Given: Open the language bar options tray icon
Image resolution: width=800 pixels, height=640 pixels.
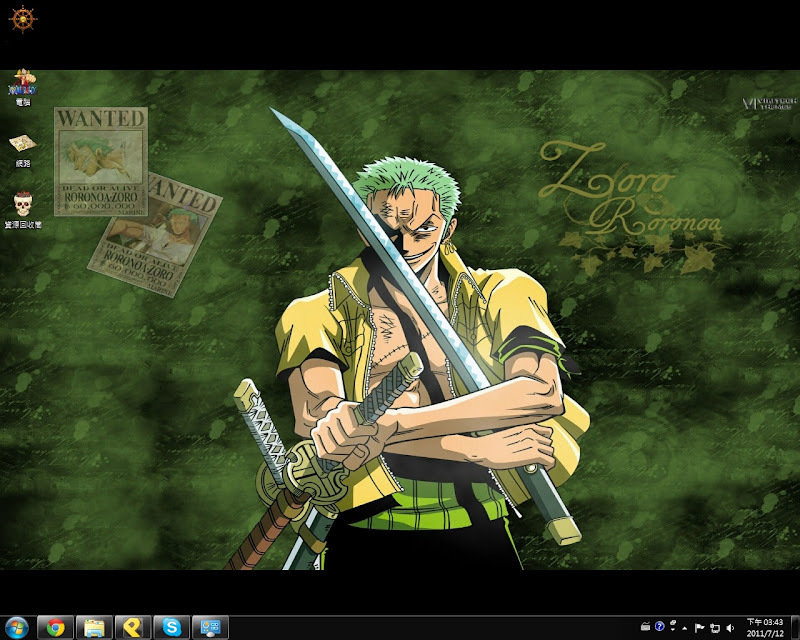Looking at the screenshot, I should (x=673, y=626).
